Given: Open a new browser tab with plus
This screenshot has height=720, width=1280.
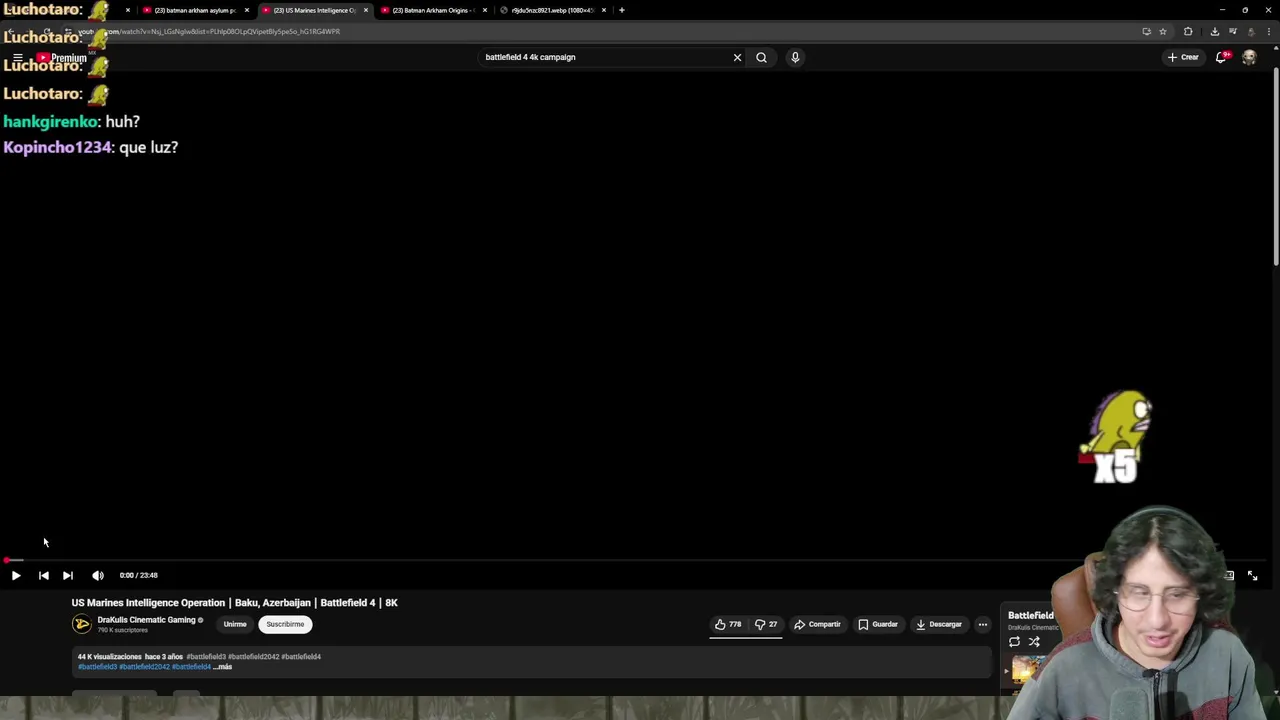Looking at the screenshot, I should click(x=621, y=10).
